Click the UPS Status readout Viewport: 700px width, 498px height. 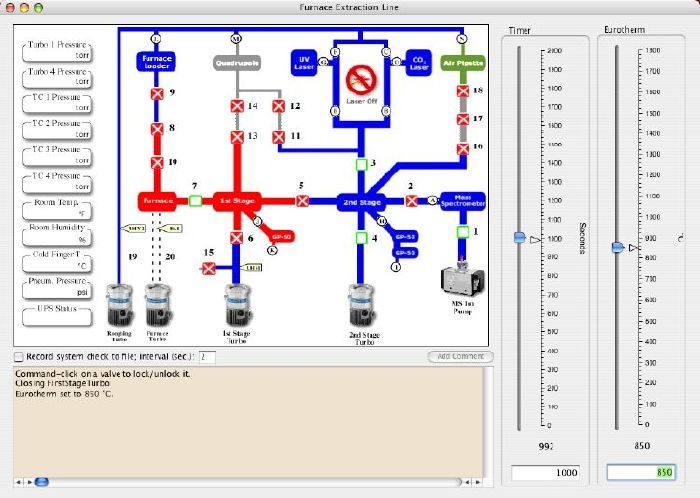[x=57, y=315]
